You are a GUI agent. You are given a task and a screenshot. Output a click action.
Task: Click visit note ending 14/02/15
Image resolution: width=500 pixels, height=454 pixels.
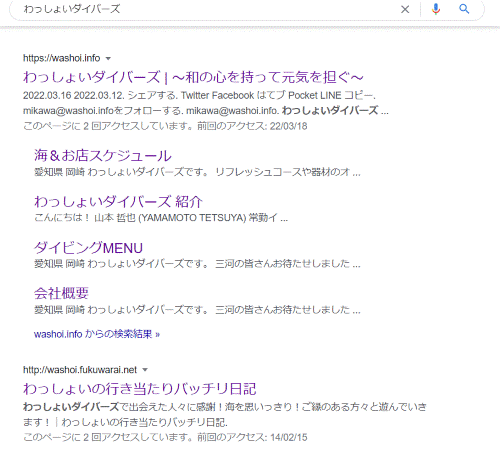pos(165,437)
